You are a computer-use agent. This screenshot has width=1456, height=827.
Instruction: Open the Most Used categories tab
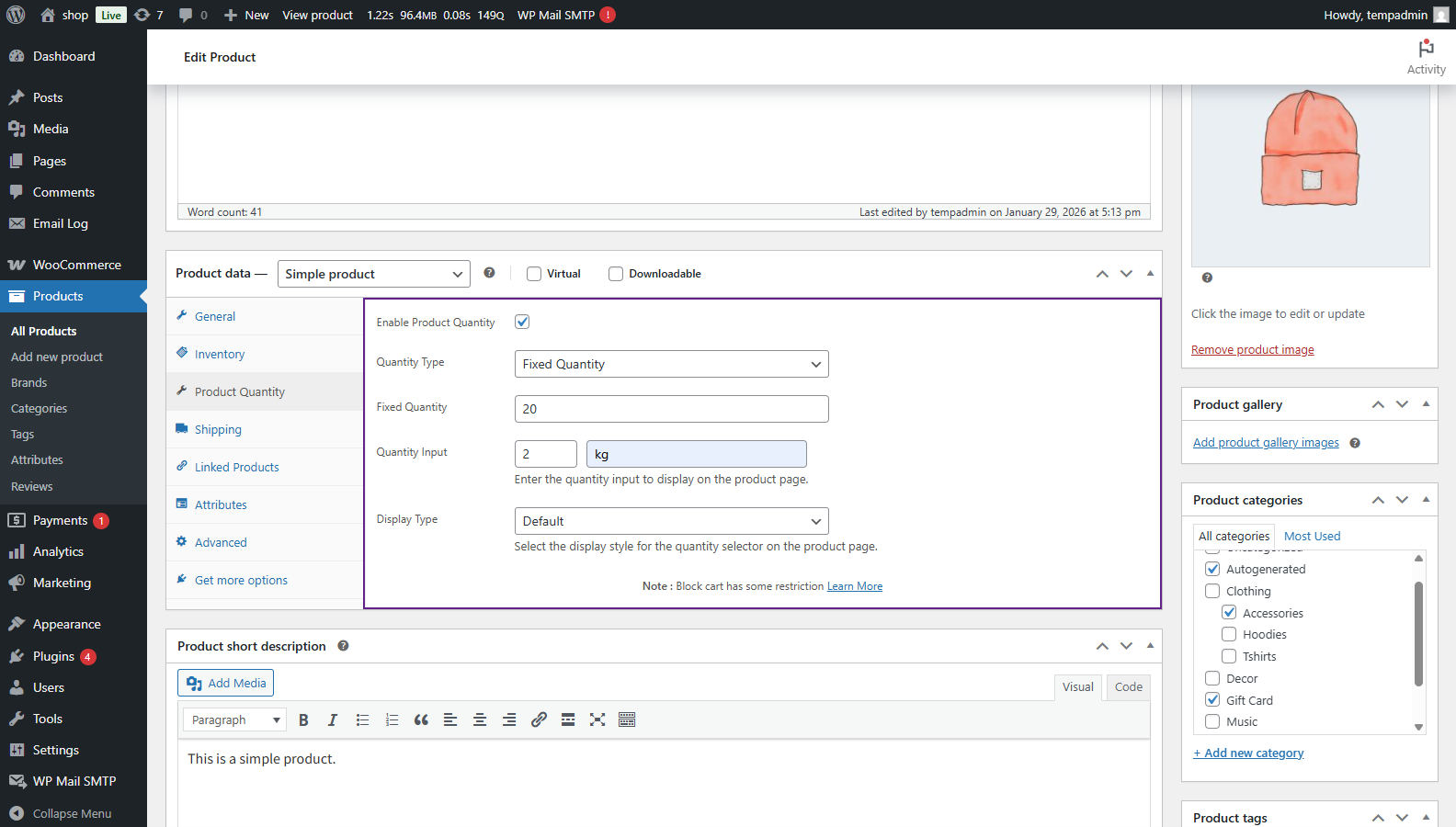click(1312, 536)
